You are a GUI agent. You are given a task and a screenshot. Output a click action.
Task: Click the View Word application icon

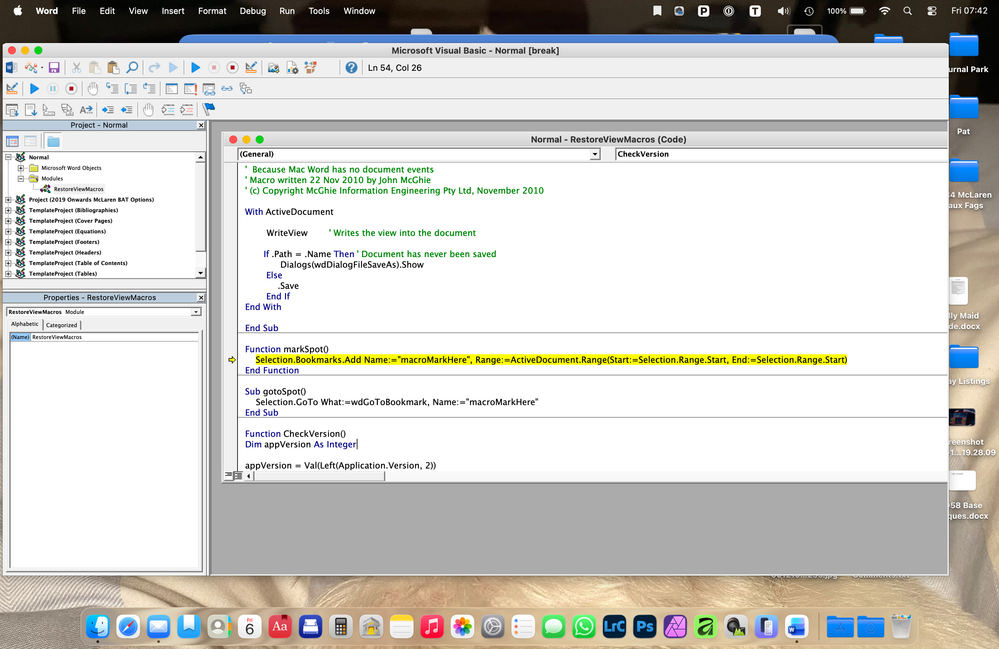12,68
